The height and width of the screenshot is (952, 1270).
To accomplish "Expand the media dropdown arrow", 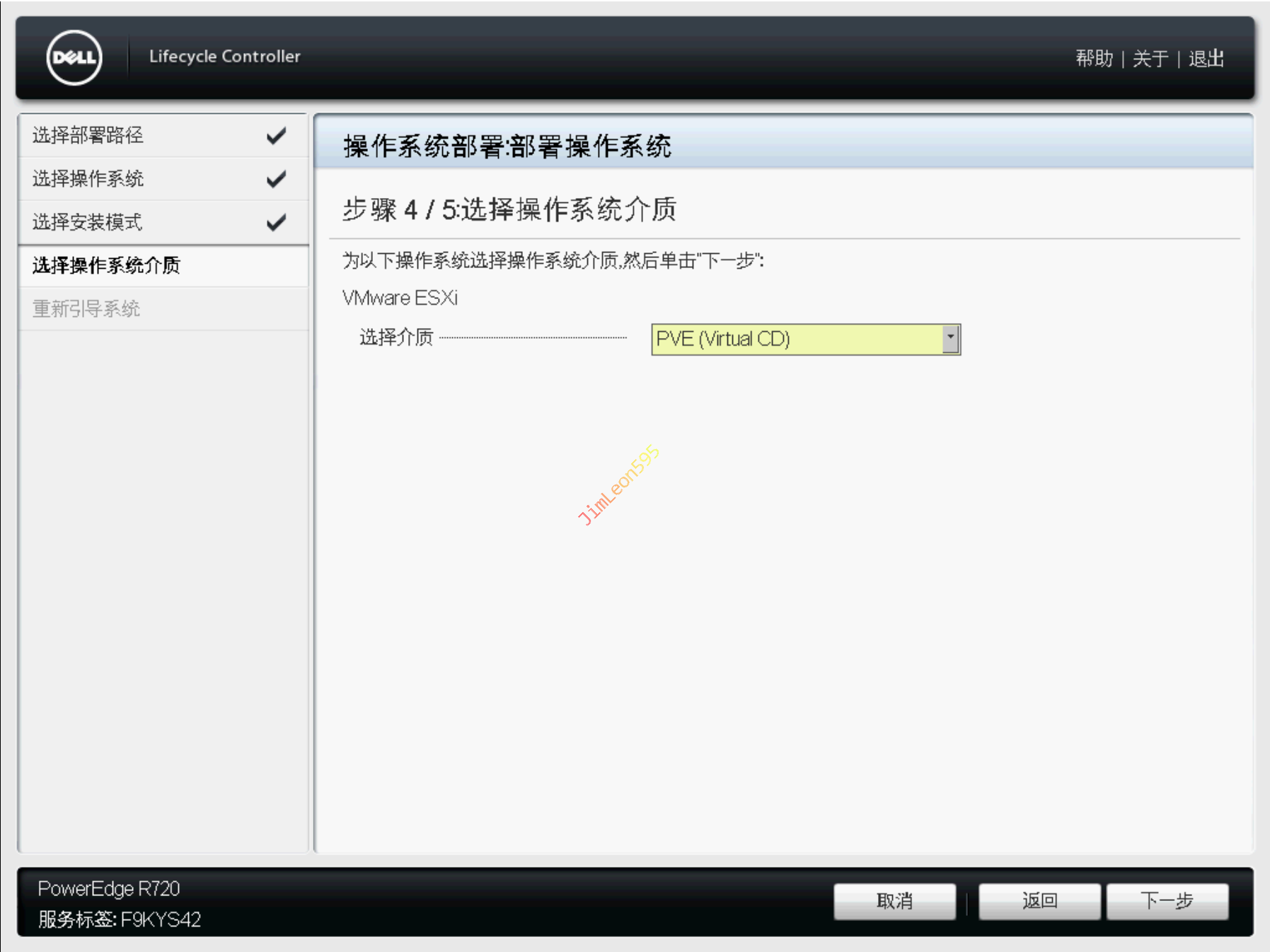I will (950, 339).
